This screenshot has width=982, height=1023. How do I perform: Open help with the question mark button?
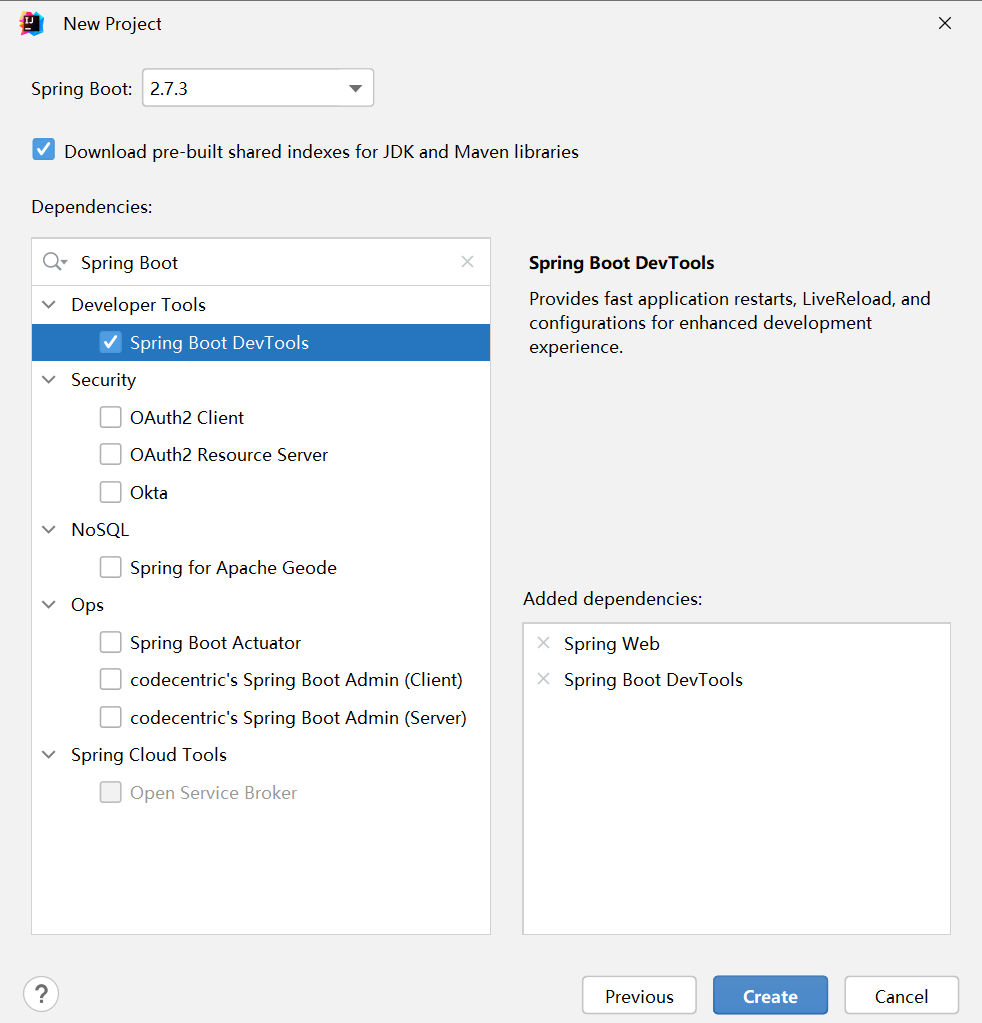(x=41, y=994)
